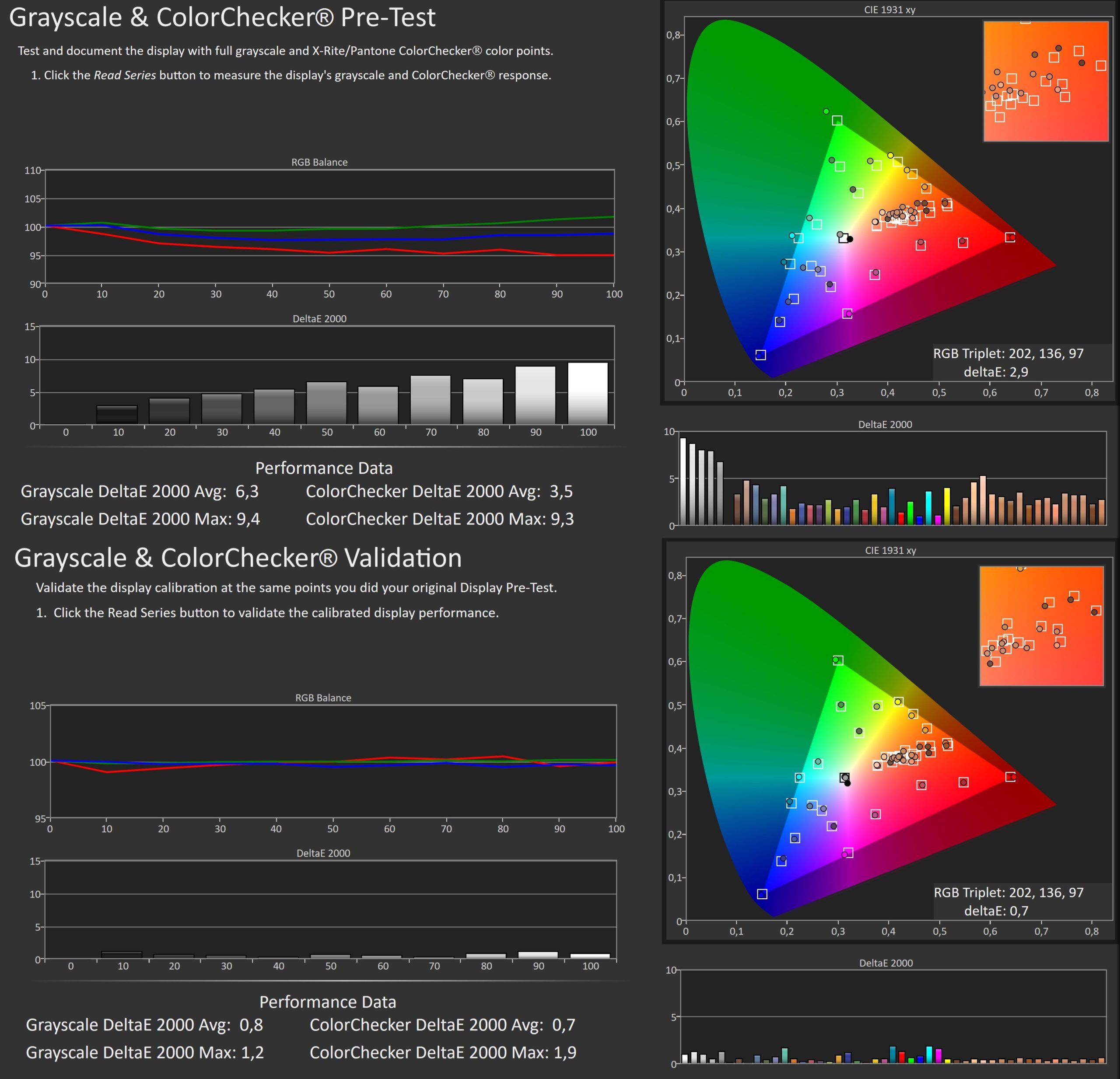1120x1079 pixels.
Task: Click the blue primary target square in Pre-Test CIE chart
Action: coord(760,355)
